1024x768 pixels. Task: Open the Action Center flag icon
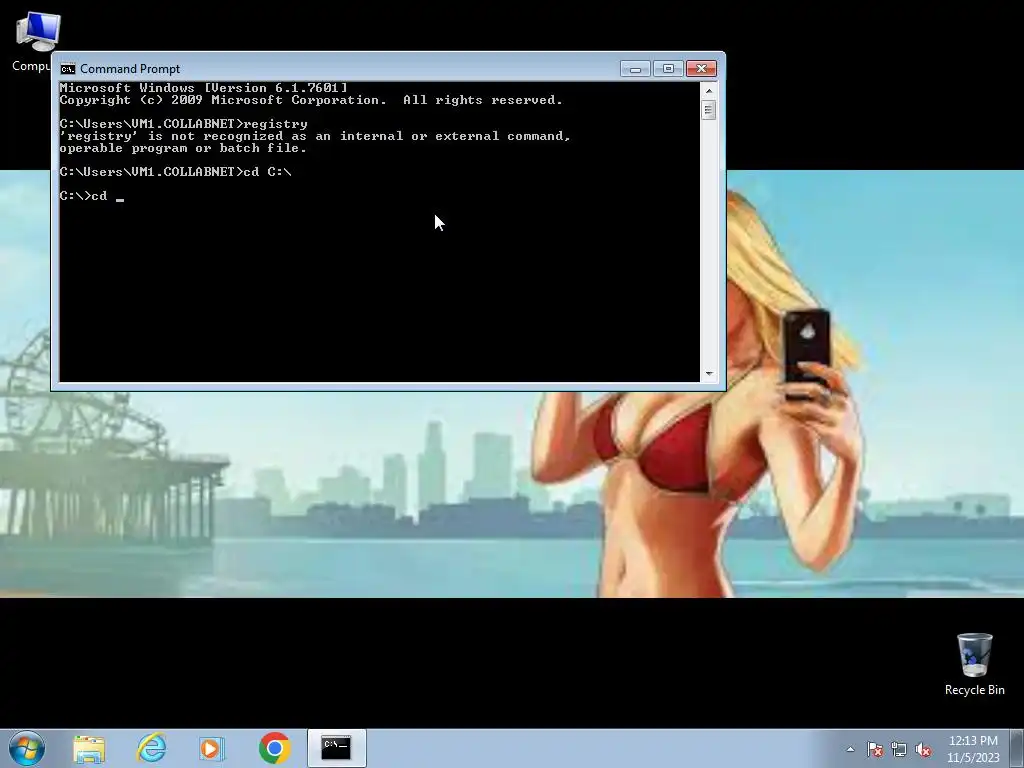click(x=875, y=749)
